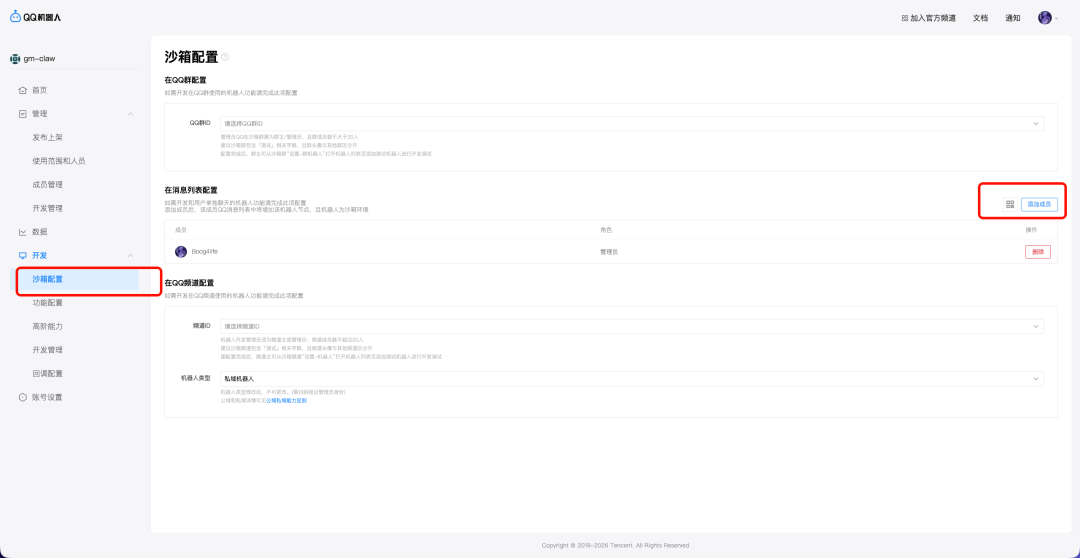The height and width of the screenshot is (558, 1080).
Task: Click 频道ID field label
Action: pos(200,326)
